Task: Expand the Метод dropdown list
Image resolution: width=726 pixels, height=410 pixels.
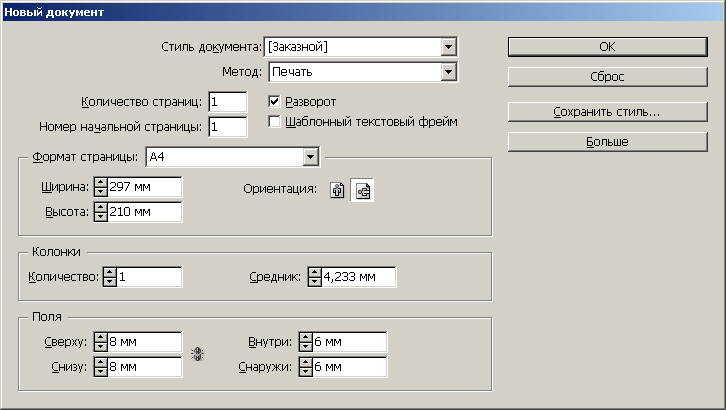Action: 449,72
